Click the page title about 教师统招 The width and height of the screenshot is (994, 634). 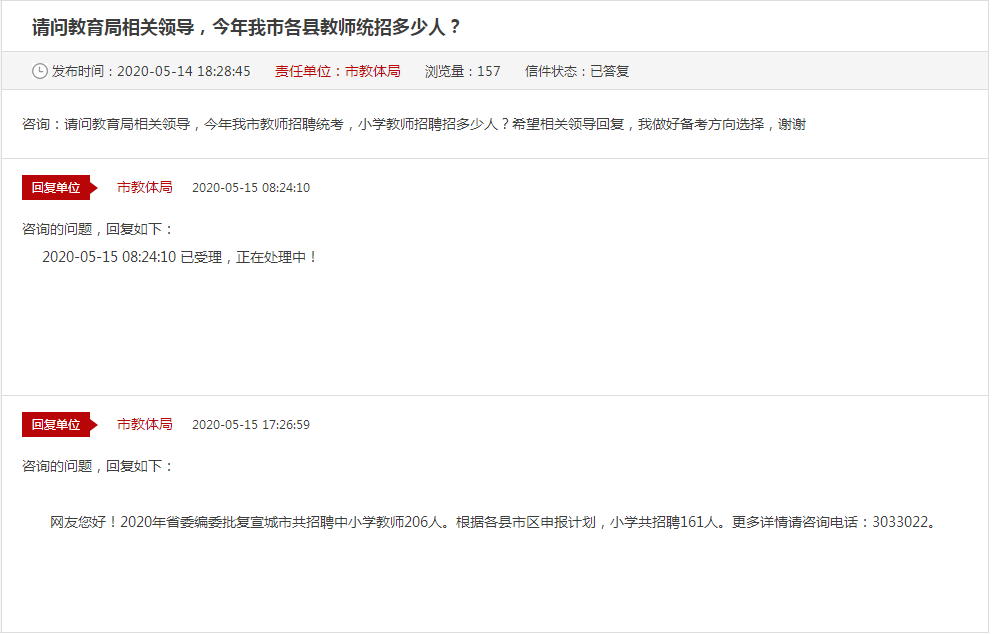click(246, 27)
